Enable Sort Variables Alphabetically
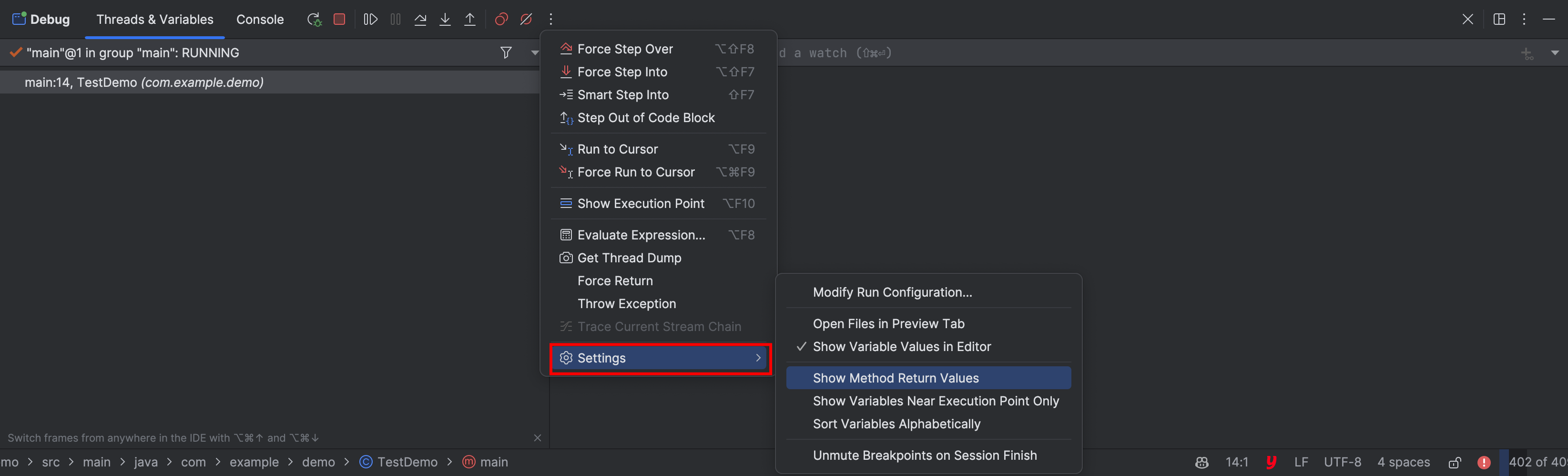The width and height of the screenshot is (1568, 476). (896, 424)
